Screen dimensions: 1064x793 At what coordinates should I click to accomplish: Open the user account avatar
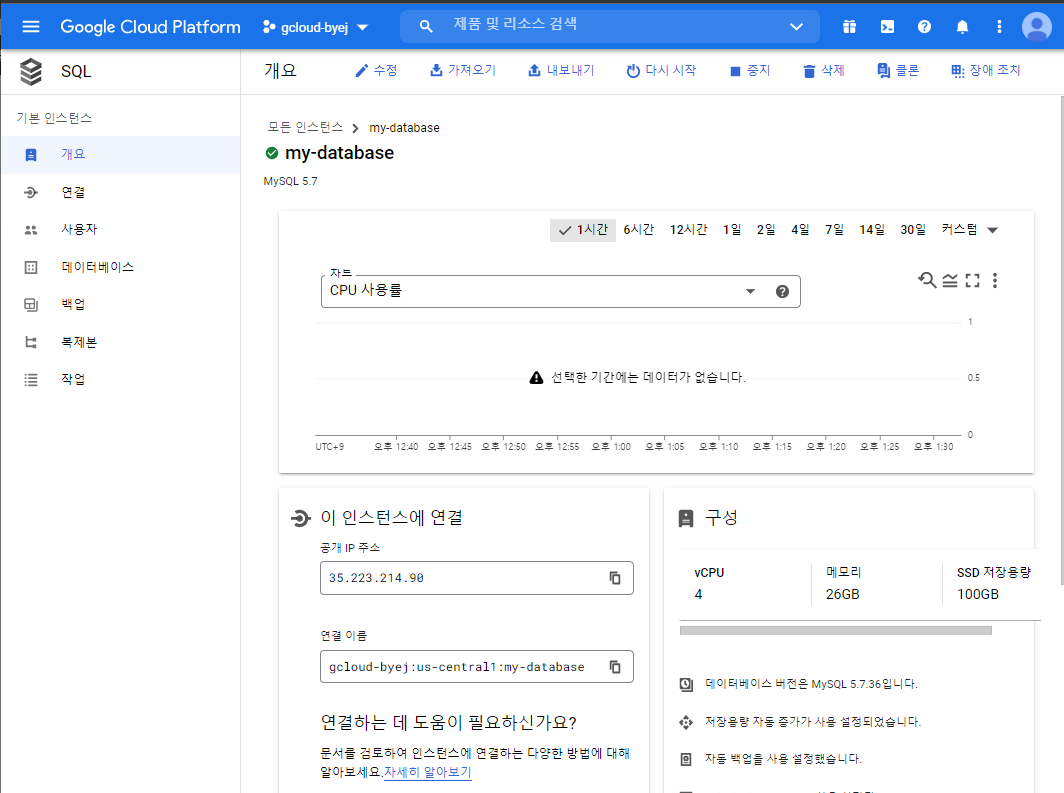(1036, 26)
